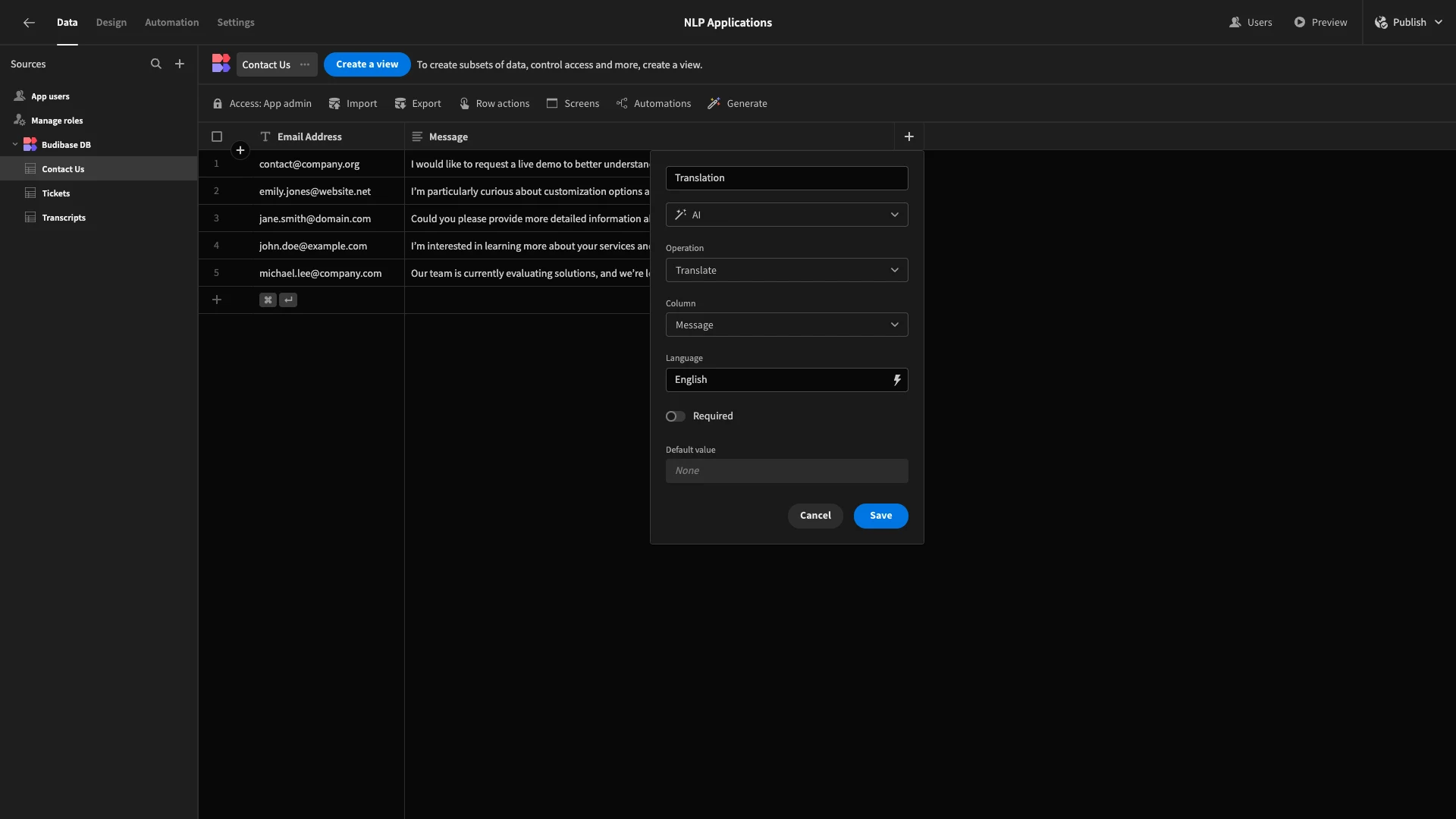
Task: Add a new source with plus icon
Action: tap(180, 64)
